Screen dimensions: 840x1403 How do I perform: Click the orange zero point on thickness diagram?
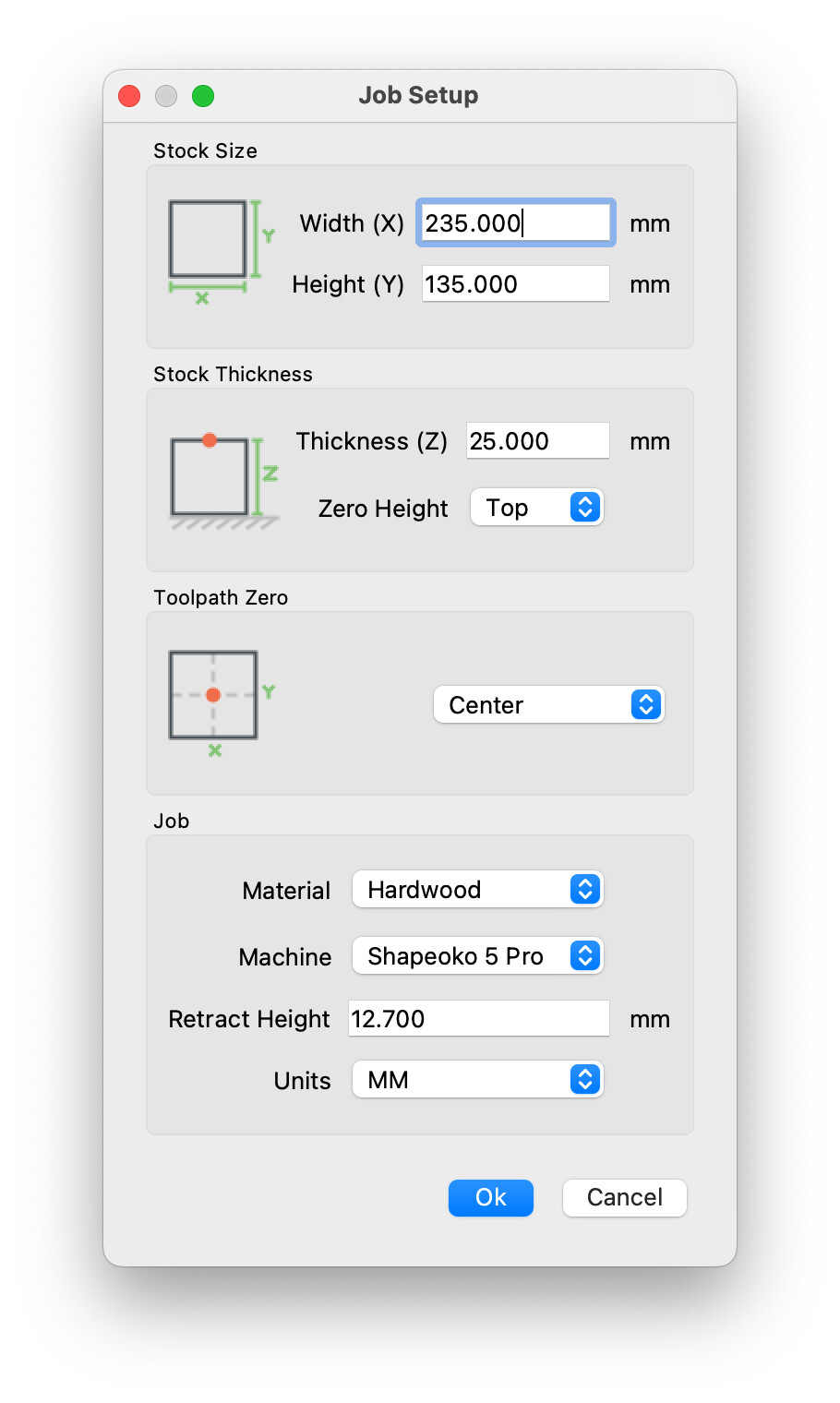click(x=210, y=440)
